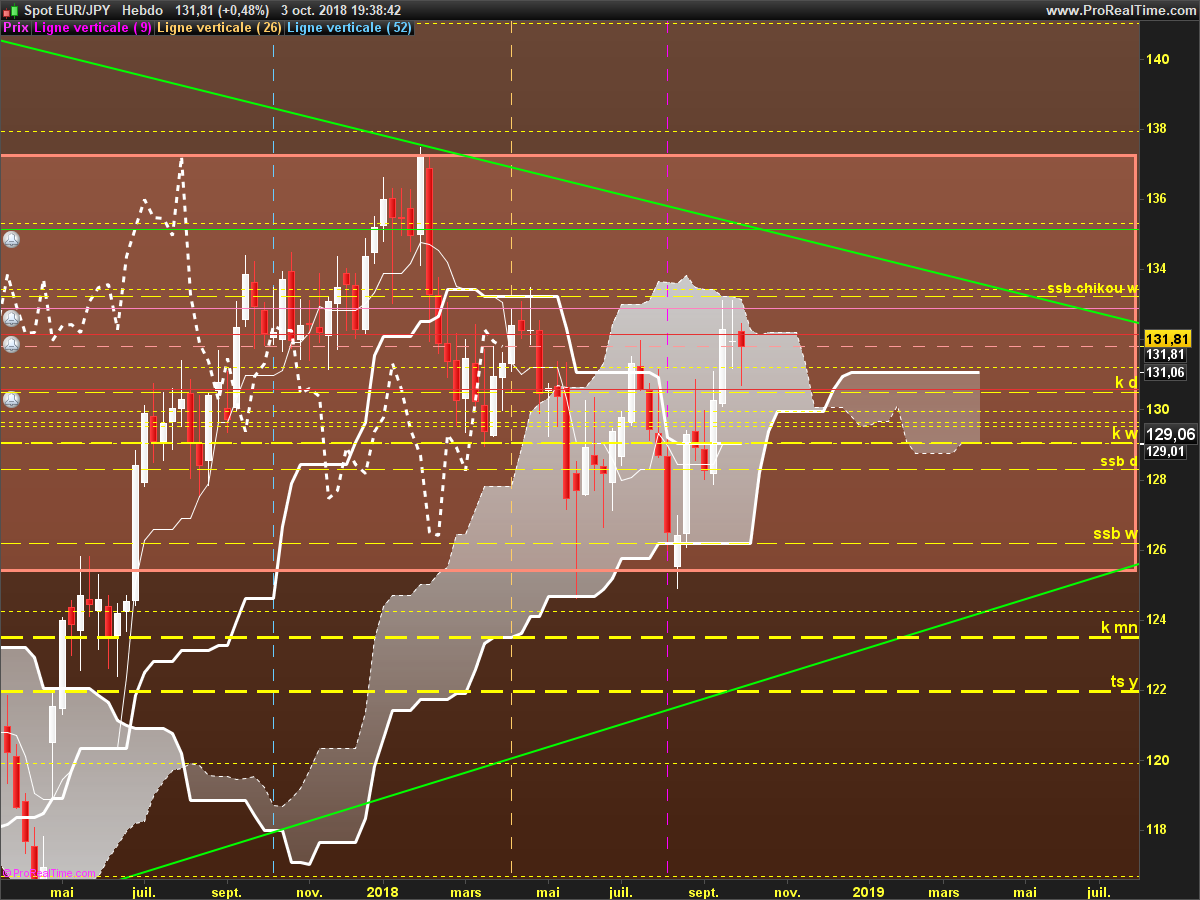Screen dimensions: 1200x900
Task: Click the 118 value on the price axis
Action: point(1158,829)
